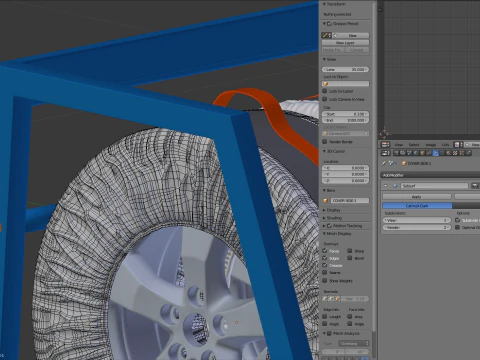
Task: Click the Lens value field
Action: pyautogui.click(x=345, y=69)
